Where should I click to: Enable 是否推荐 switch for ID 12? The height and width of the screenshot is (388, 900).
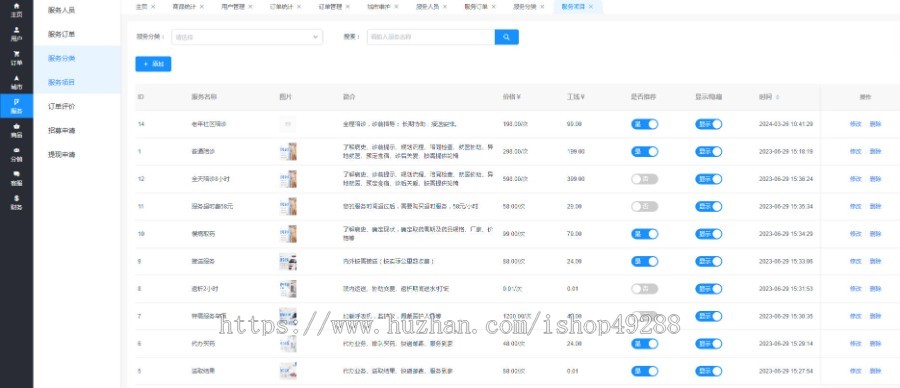tap(645, 179)
